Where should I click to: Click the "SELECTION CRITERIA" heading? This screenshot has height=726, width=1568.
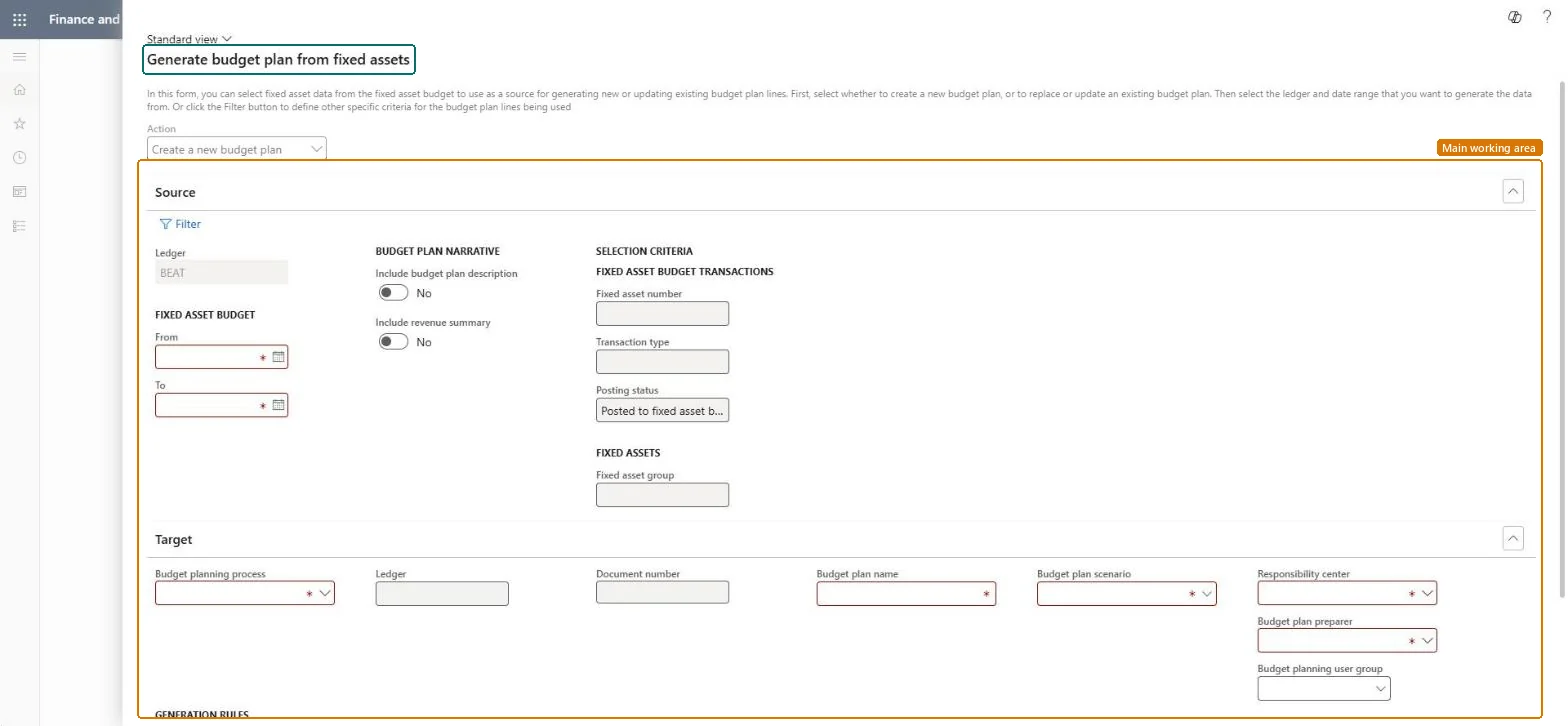[x=644, y=251]
